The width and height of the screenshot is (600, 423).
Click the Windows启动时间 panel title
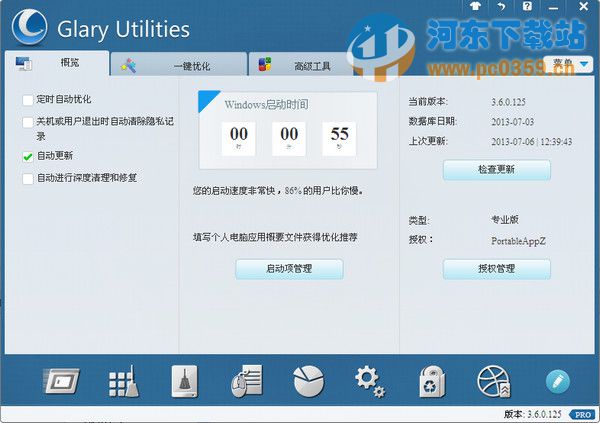[x=266, y=105]
